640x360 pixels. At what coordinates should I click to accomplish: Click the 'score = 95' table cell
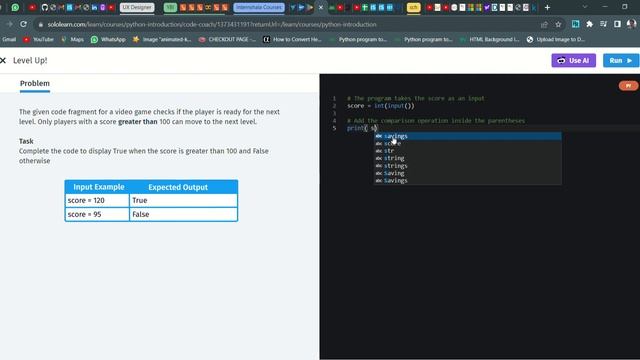[x=97, y=214]
